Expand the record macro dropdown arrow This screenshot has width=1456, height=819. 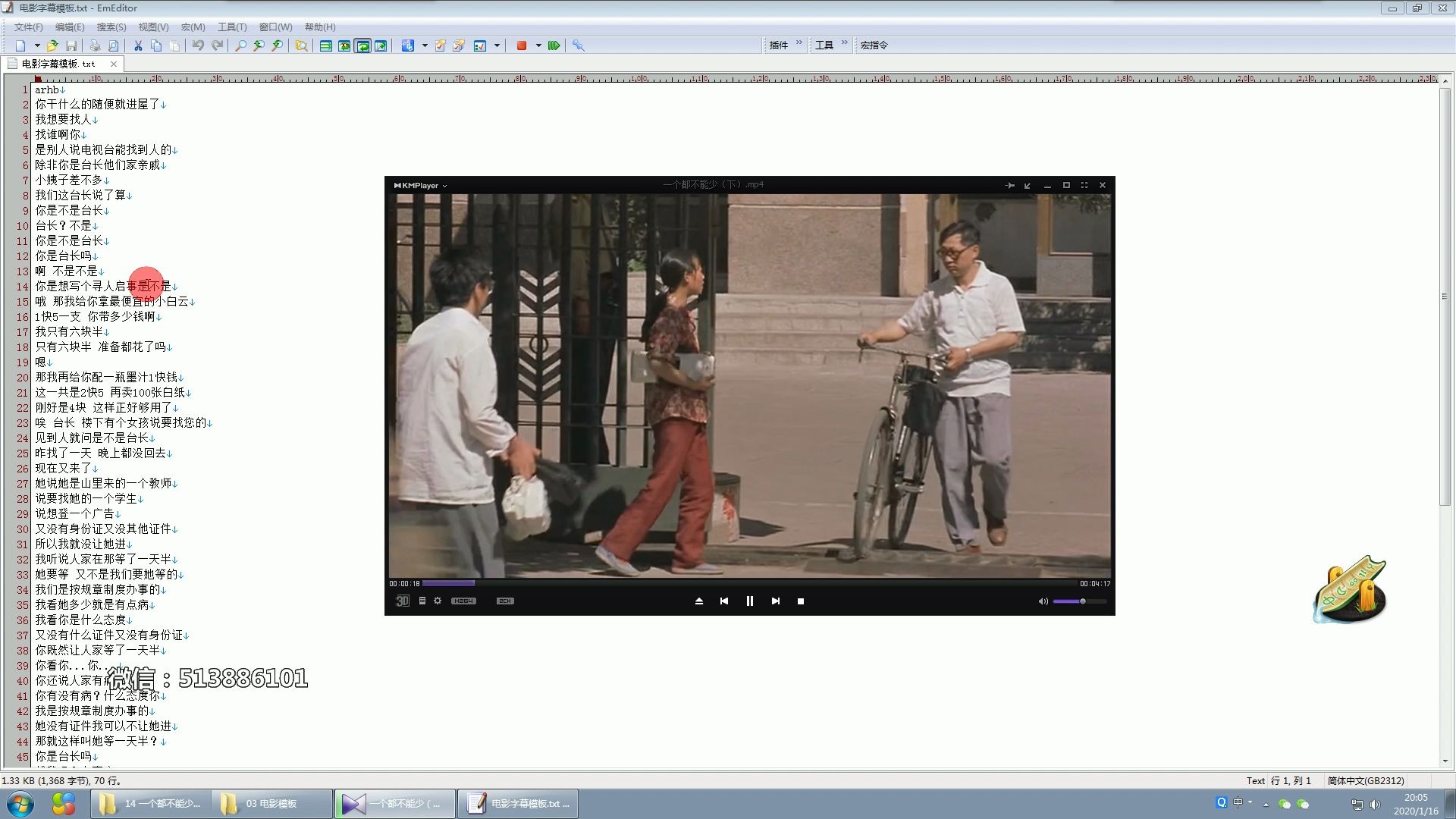[x=538, y=45]
